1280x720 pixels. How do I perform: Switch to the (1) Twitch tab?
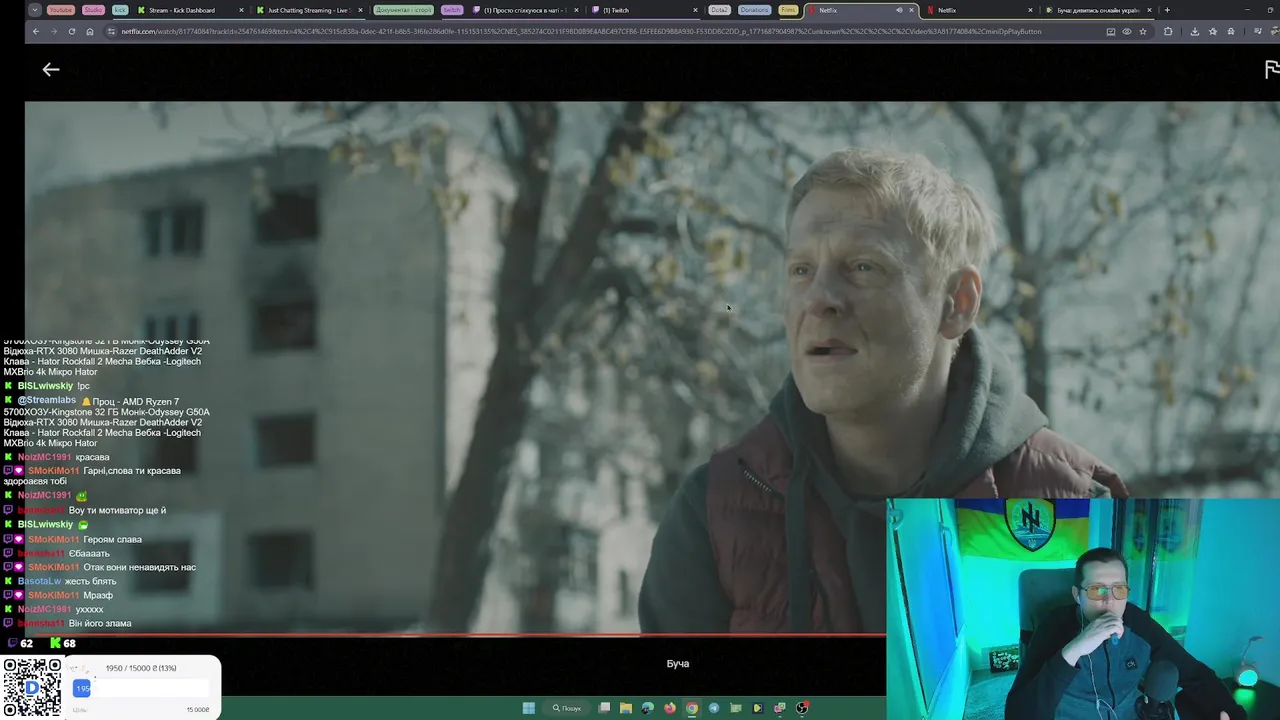click(645, 10)
